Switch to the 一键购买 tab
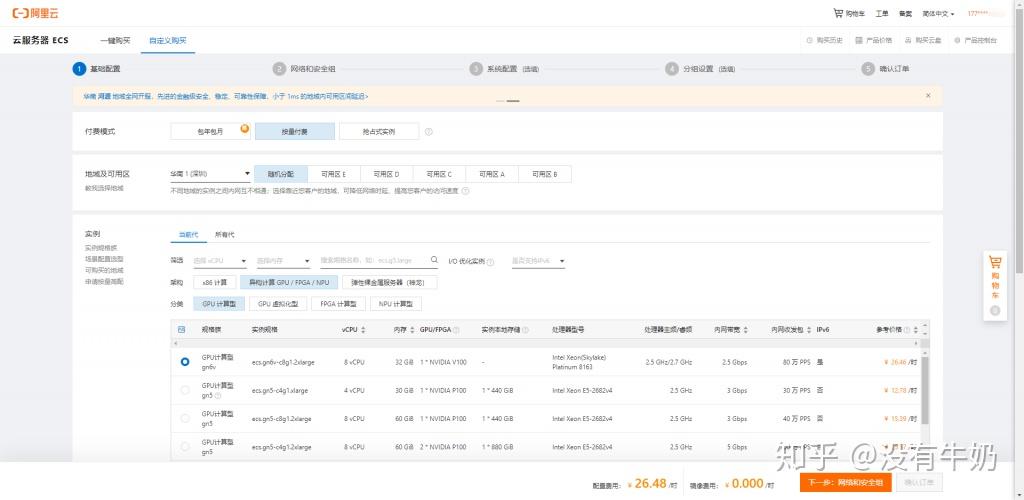Viewport: 1024px width, 500px height. [115, 40]
